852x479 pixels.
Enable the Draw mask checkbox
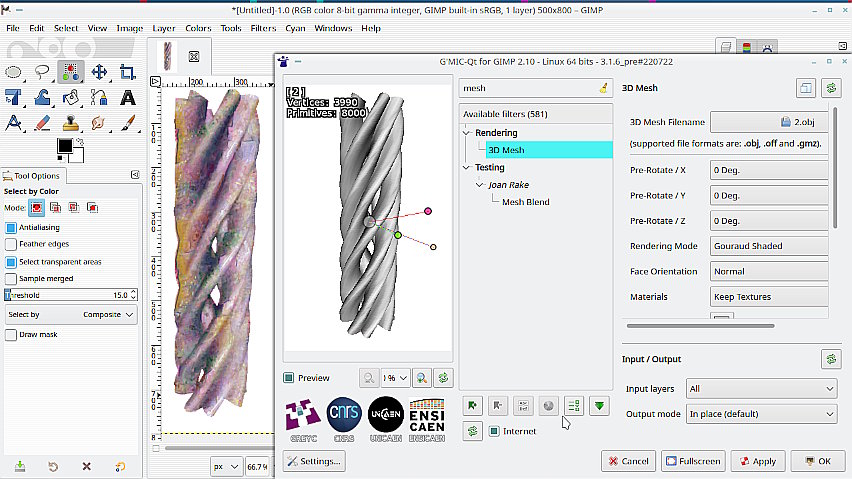[x=11, y=335]
